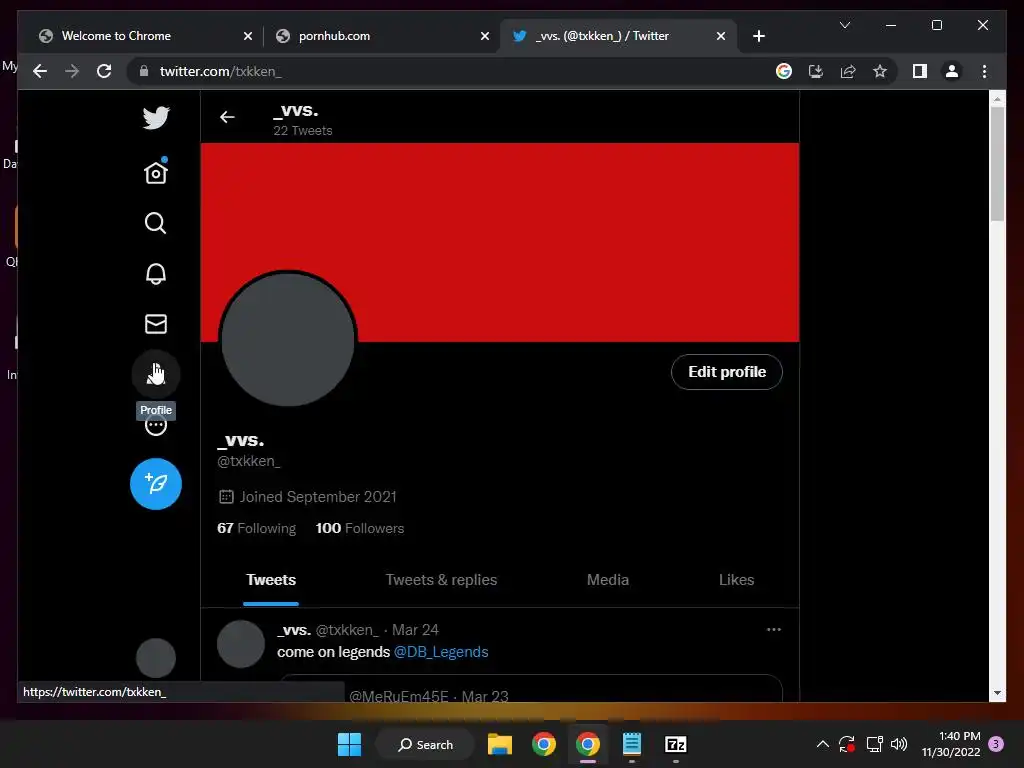The height and width of the screenshot is (768, 1024).
Task: Open the red header banner image
Action: click(x=500, y=242)
